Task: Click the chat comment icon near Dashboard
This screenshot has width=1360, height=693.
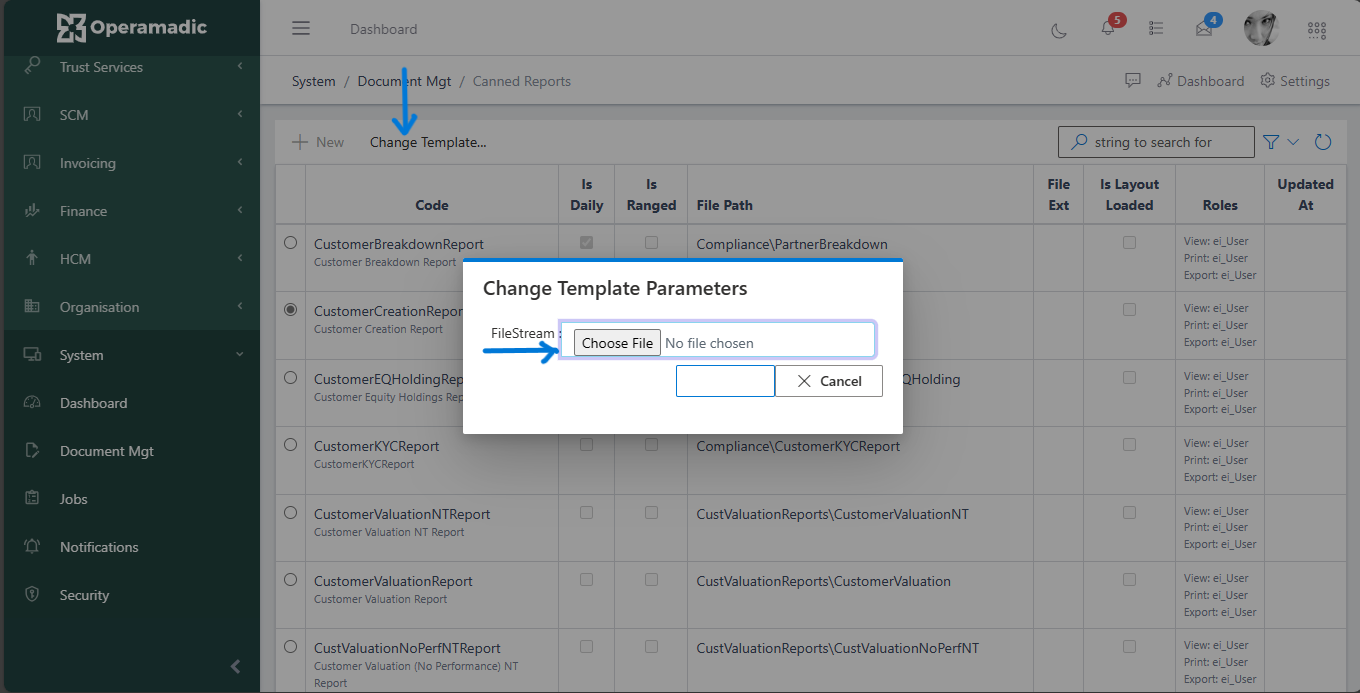Action: [1133, 80]
